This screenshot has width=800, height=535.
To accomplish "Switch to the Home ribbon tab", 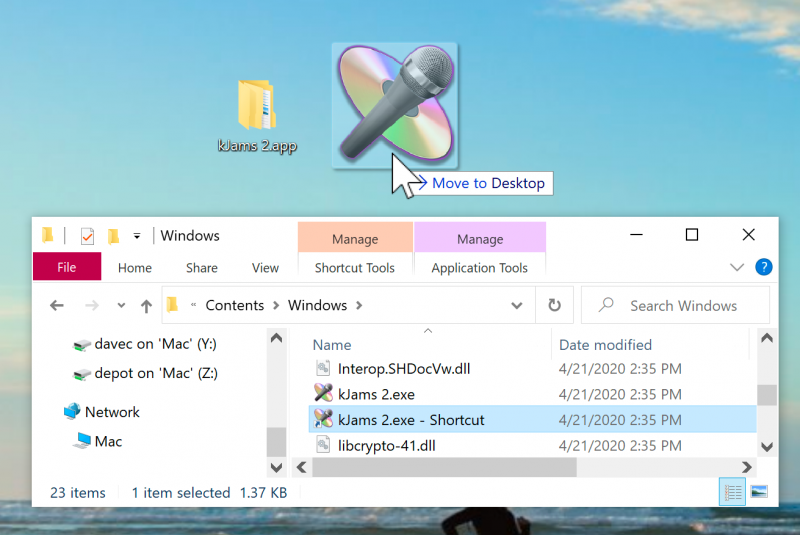I will 135,268.
